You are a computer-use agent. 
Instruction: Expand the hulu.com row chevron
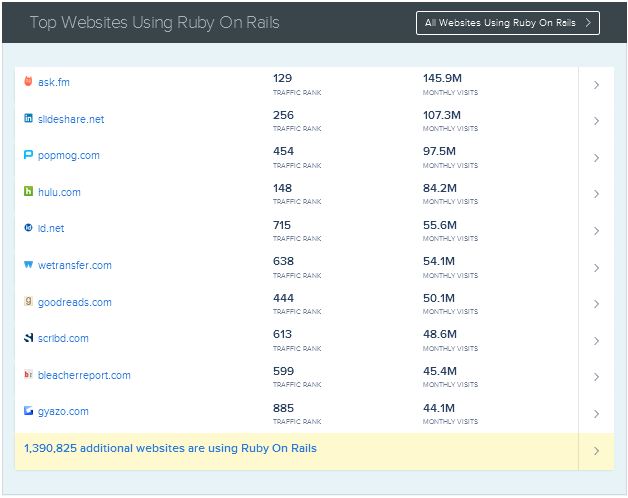596,194
